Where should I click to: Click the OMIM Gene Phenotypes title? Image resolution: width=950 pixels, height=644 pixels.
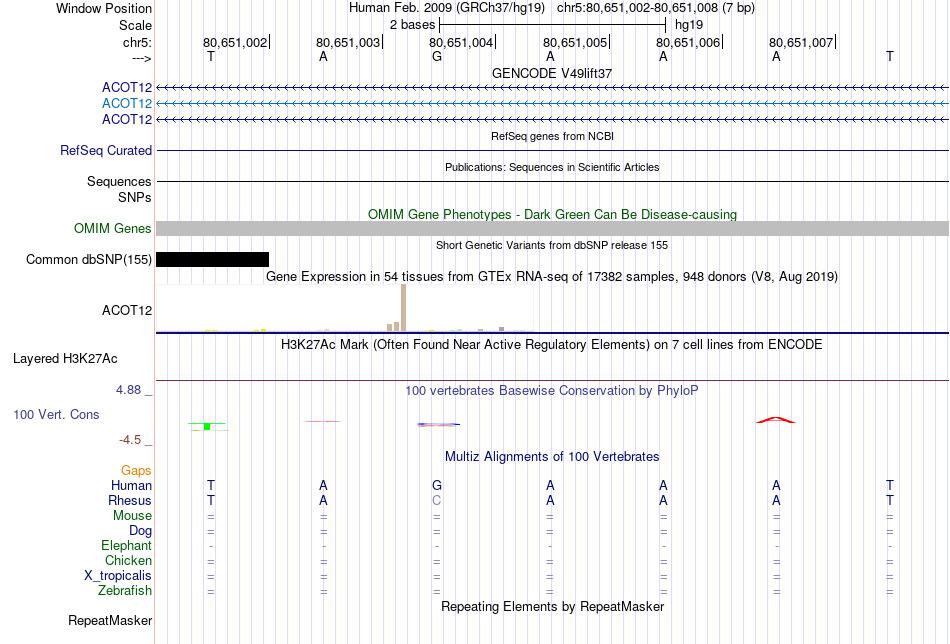(553, 214)
